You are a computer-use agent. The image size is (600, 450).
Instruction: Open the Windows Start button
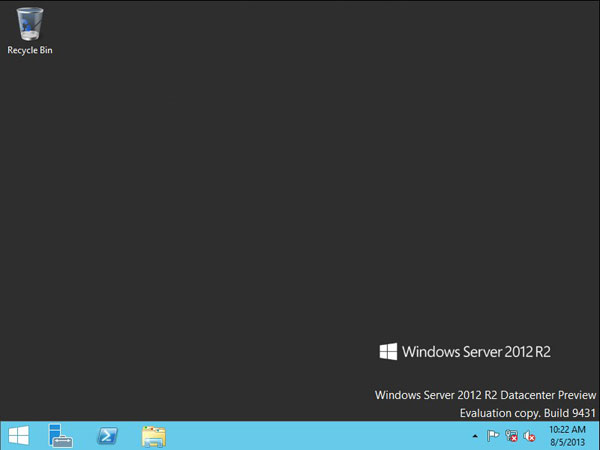[19, 436]
